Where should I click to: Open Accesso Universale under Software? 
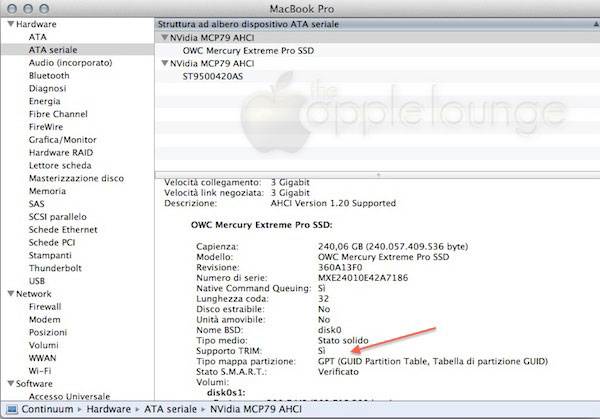point(69,396)
